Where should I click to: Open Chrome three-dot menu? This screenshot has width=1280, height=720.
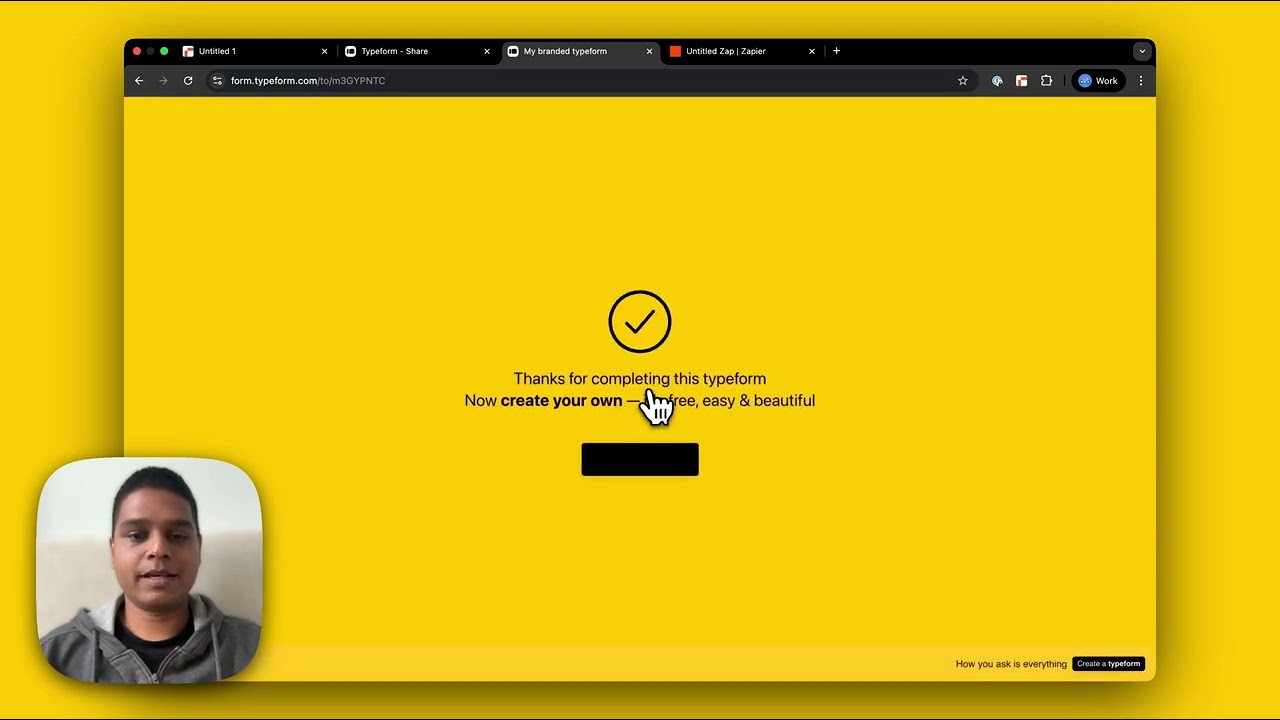pyautogui.click(x=1141, y=81)
